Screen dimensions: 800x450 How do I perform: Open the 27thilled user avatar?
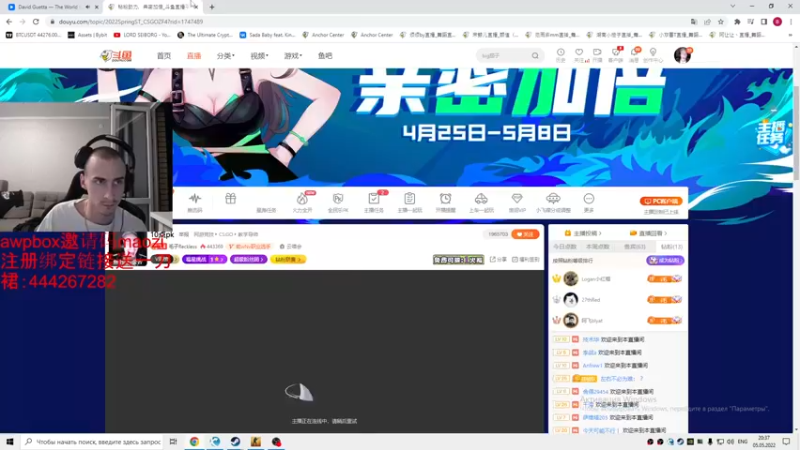coord(570,299)
